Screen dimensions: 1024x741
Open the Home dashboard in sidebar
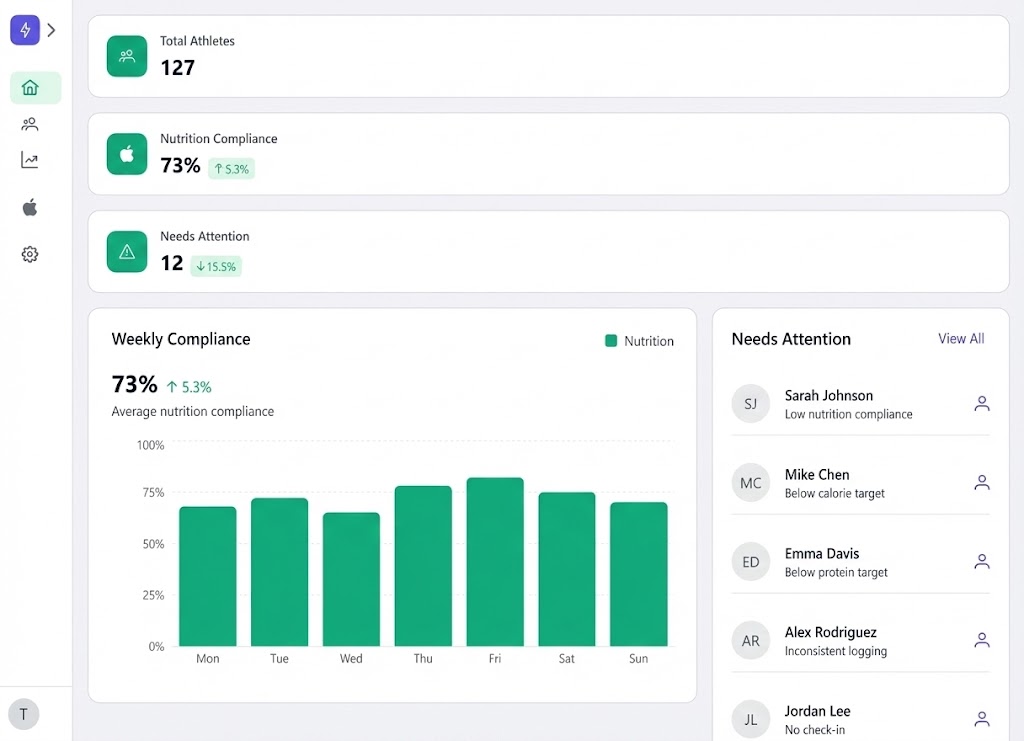[x=30, y=88]
